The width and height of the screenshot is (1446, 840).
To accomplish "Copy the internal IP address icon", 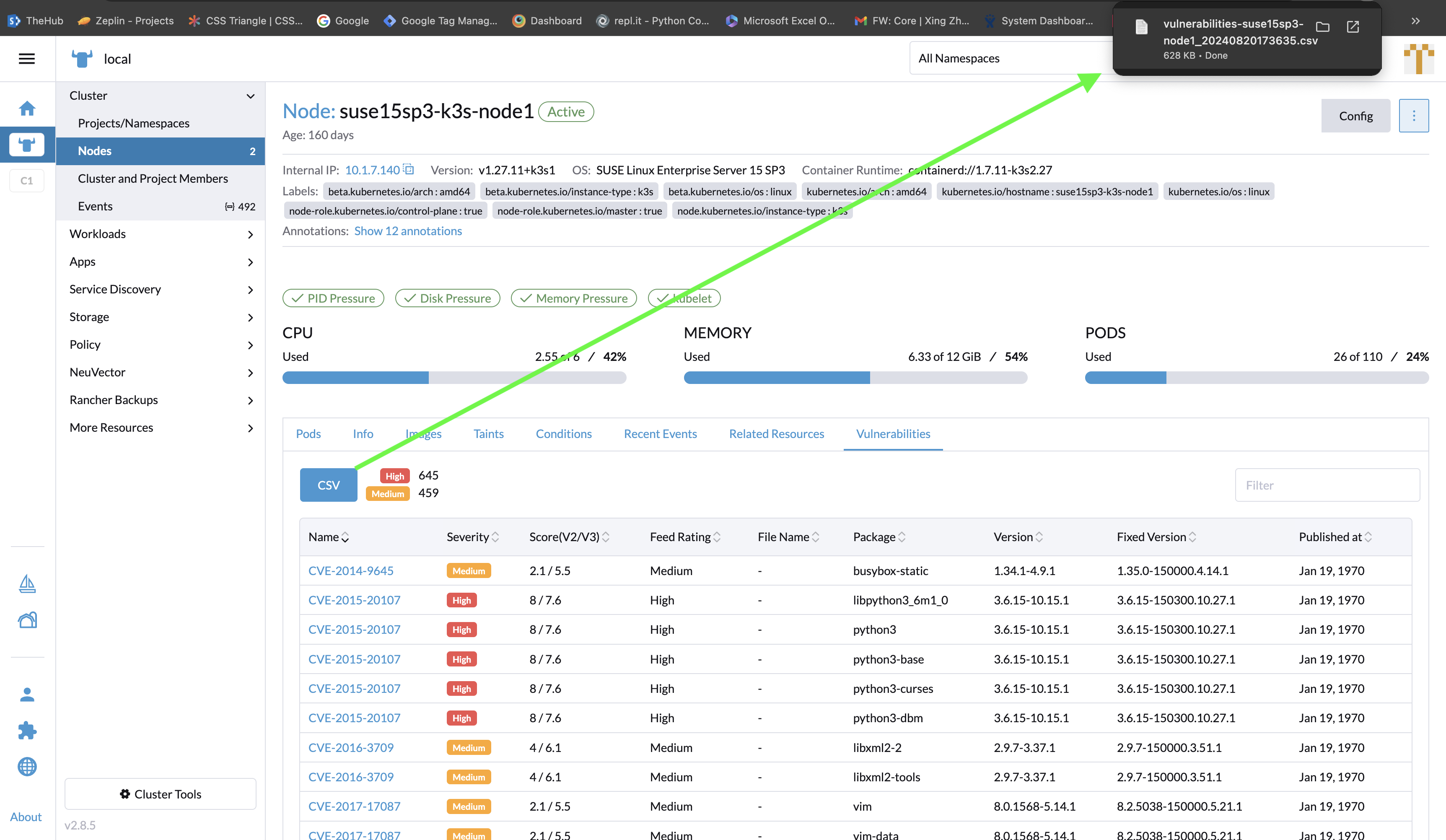I will (409, 169).
